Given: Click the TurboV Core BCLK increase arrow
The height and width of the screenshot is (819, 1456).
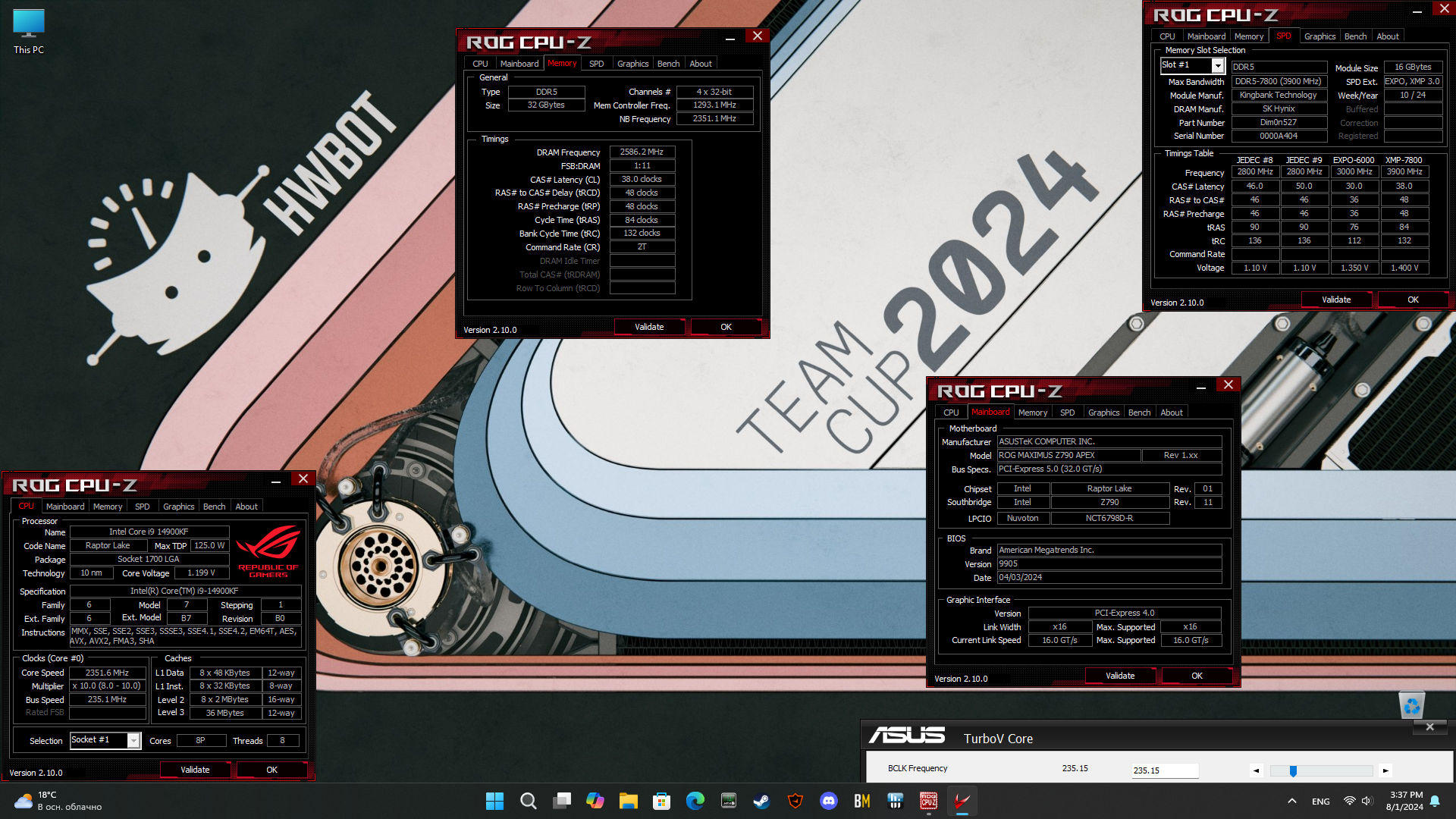Looking at the screenshot, I should (1385, 770).
